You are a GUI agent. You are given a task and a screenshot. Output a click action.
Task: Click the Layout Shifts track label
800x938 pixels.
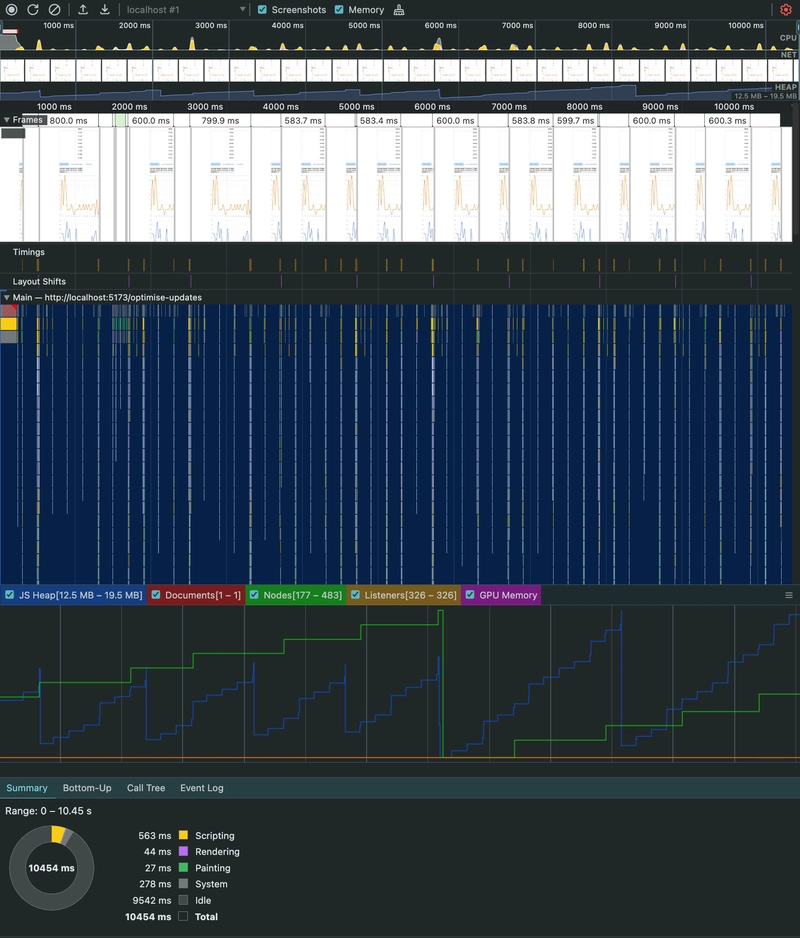point(39,282)
